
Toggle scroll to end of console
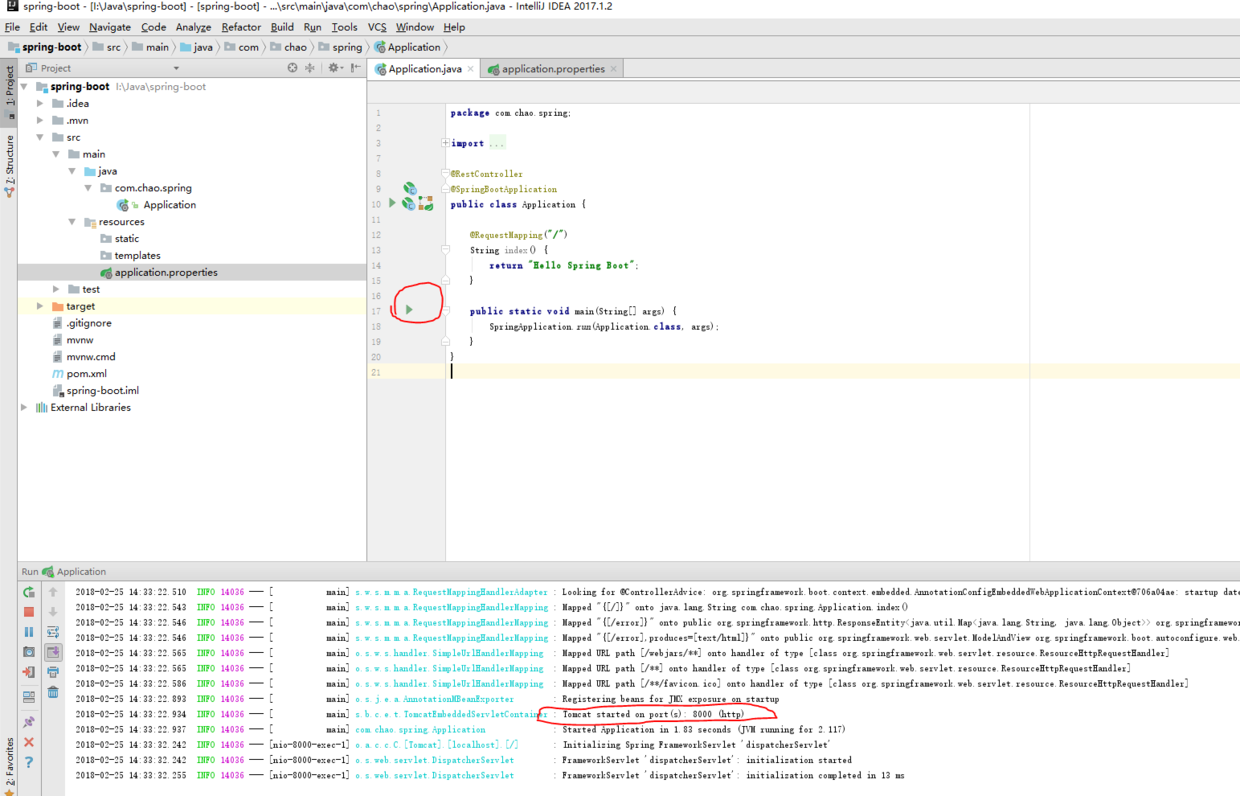(x=53, y=652)
